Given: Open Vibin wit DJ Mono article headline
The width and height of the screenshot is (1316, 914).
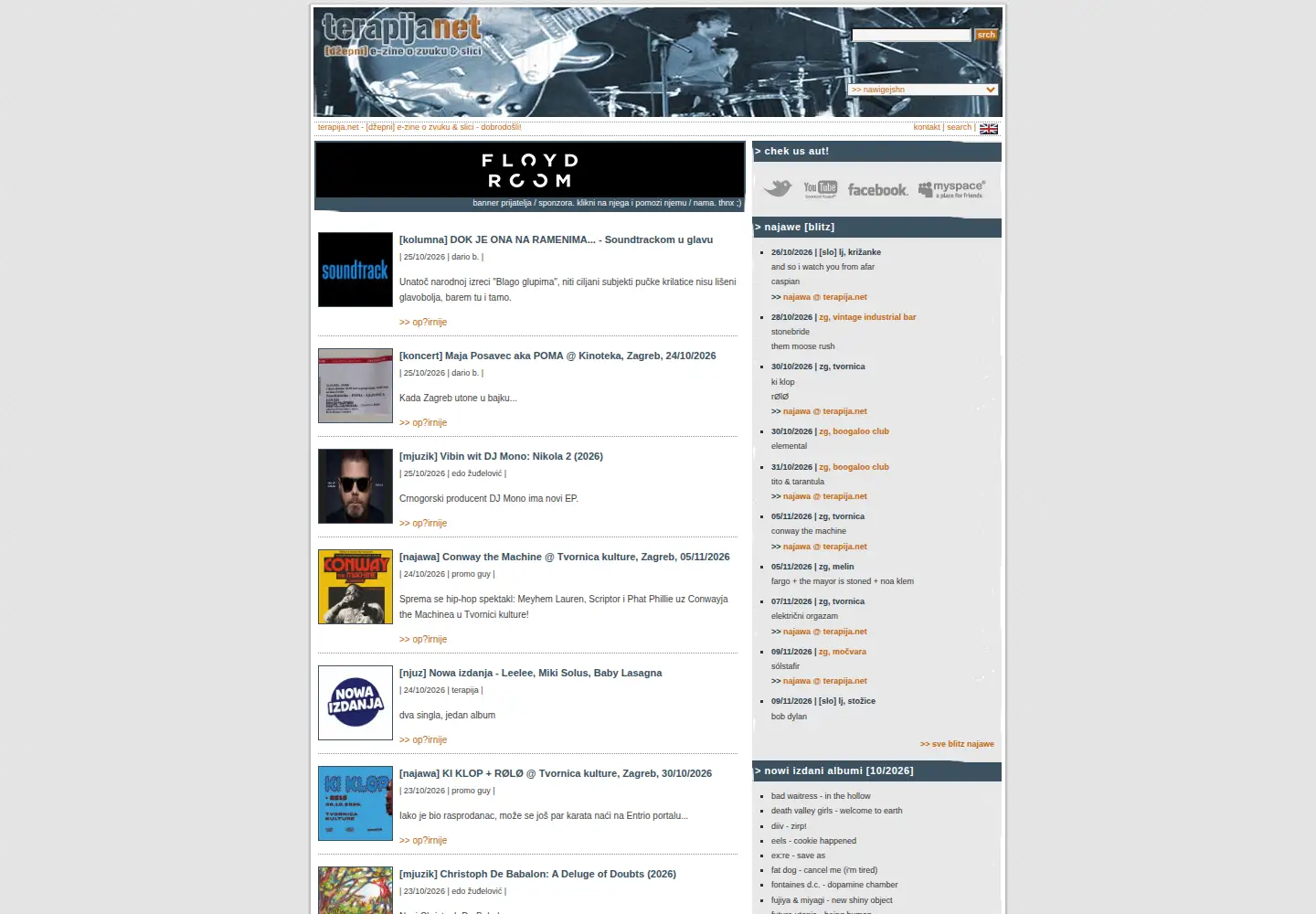Looking at the screenshot, I should 501,456.
